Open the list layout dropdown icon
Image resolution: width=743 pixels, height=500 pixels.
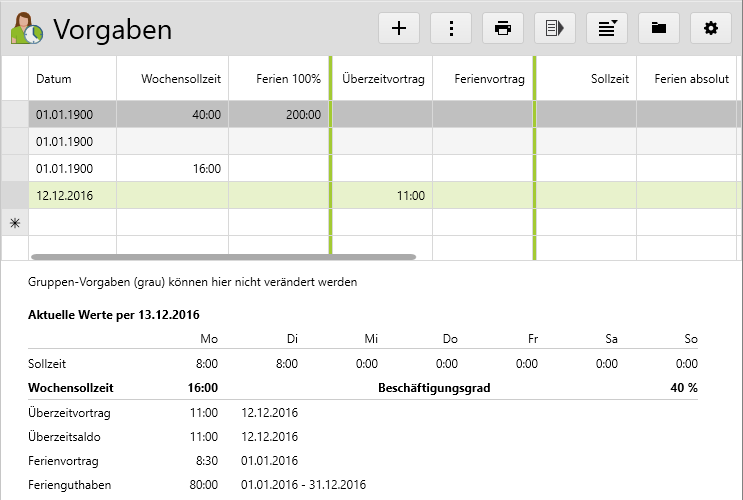coord(607,28)
